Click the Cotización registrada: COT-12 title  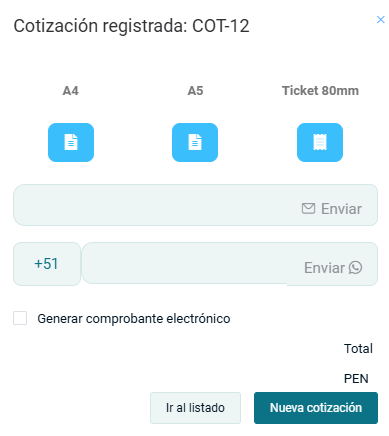pos(131,26)
